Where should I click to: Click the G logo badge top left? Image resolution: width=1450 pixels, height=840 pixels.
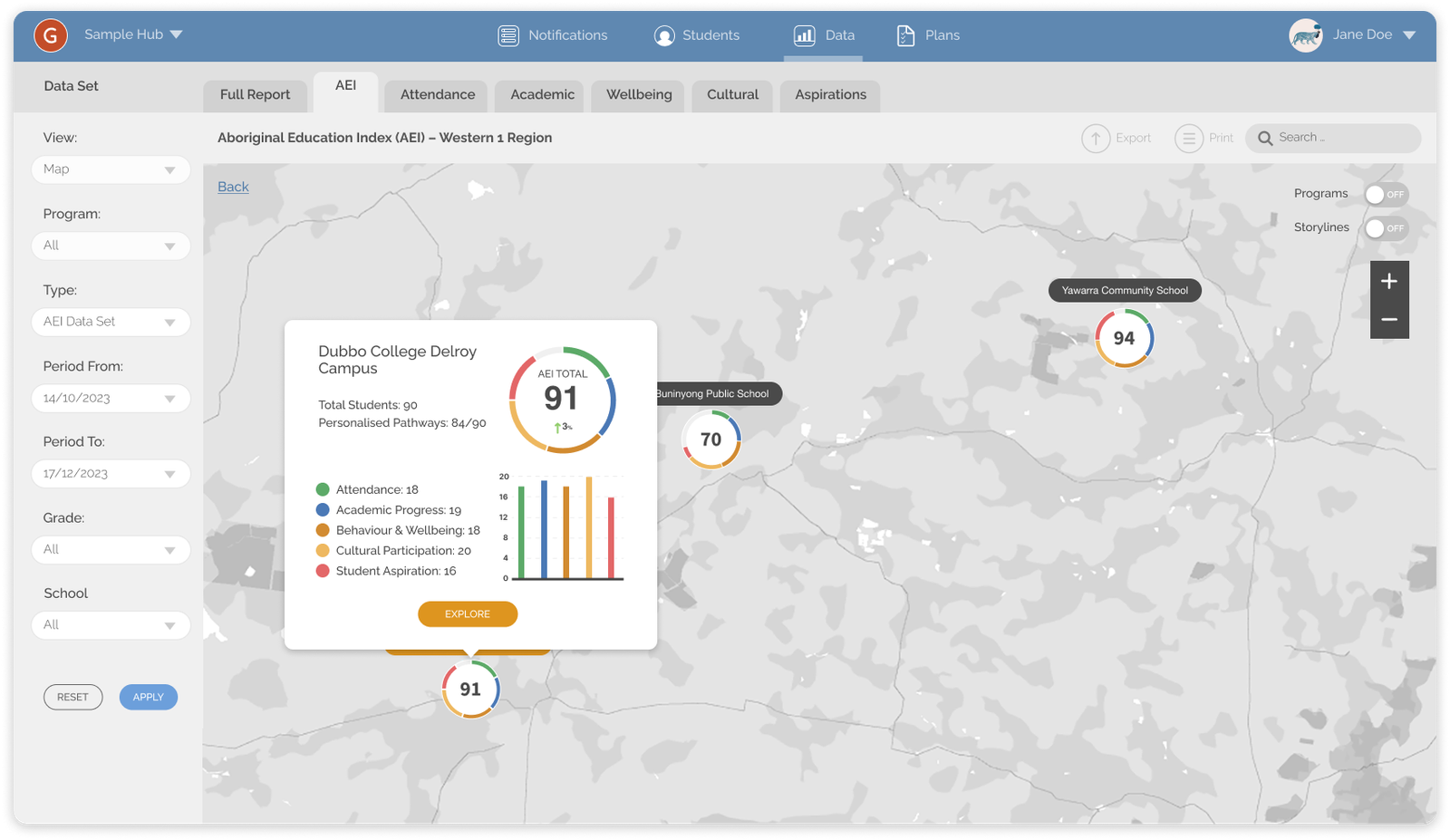click(x=50, y=35)
